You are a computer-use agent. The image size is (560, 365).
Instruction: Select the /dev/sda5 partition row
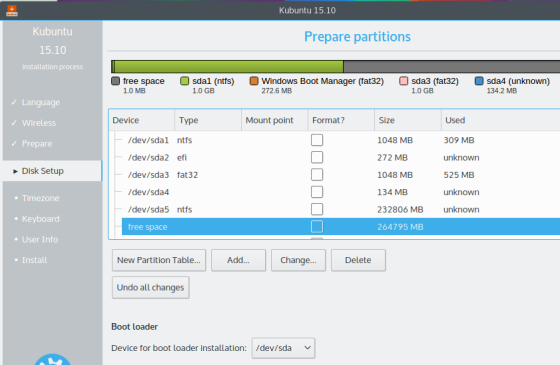pos(341,209)
